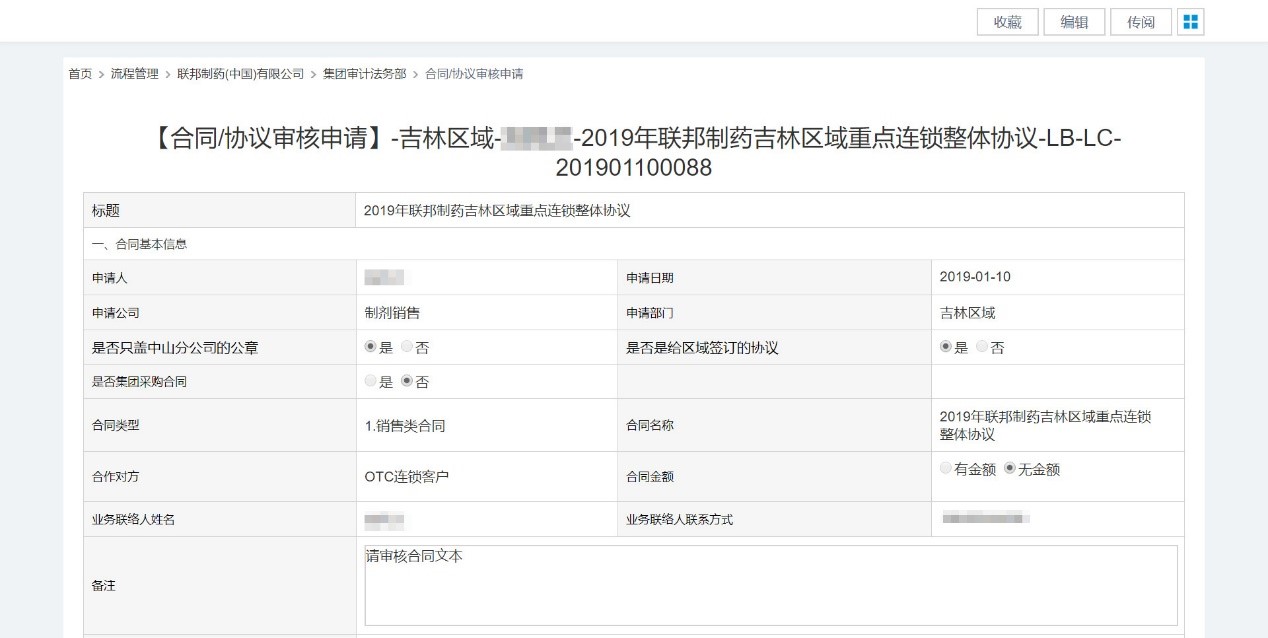
Task: Select 是 for 是否只盖中山分公司的公章
Action: (x=371, y=347)
